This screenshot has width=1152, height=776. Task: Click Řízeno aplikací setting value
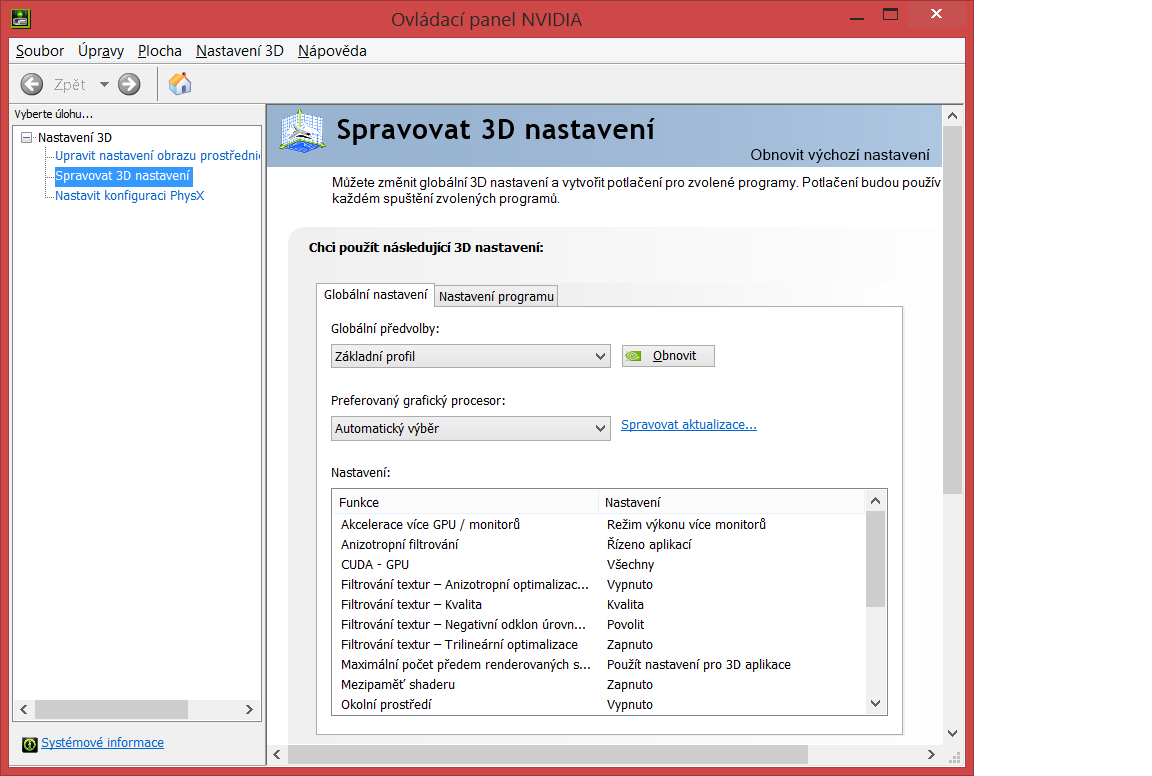[x=649, y=545]
